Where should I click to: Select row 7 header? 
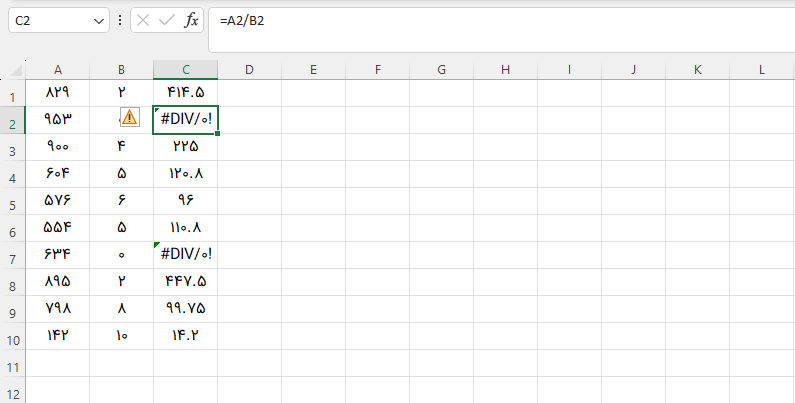coord(13,255)
